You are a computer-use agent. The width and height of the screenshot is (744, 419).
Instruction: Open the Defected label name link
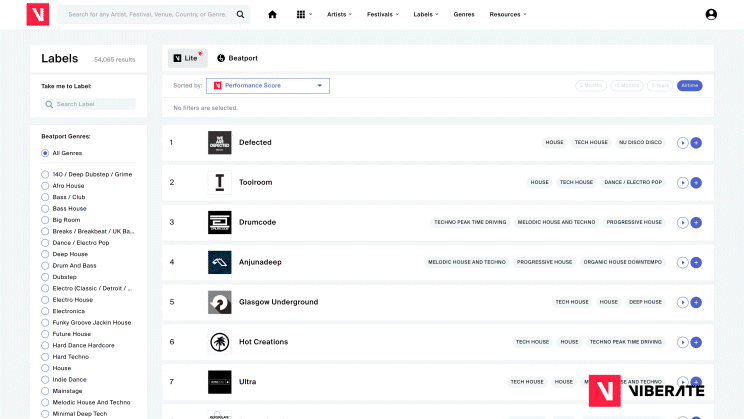pyautogui.click(x=255, y=142)
